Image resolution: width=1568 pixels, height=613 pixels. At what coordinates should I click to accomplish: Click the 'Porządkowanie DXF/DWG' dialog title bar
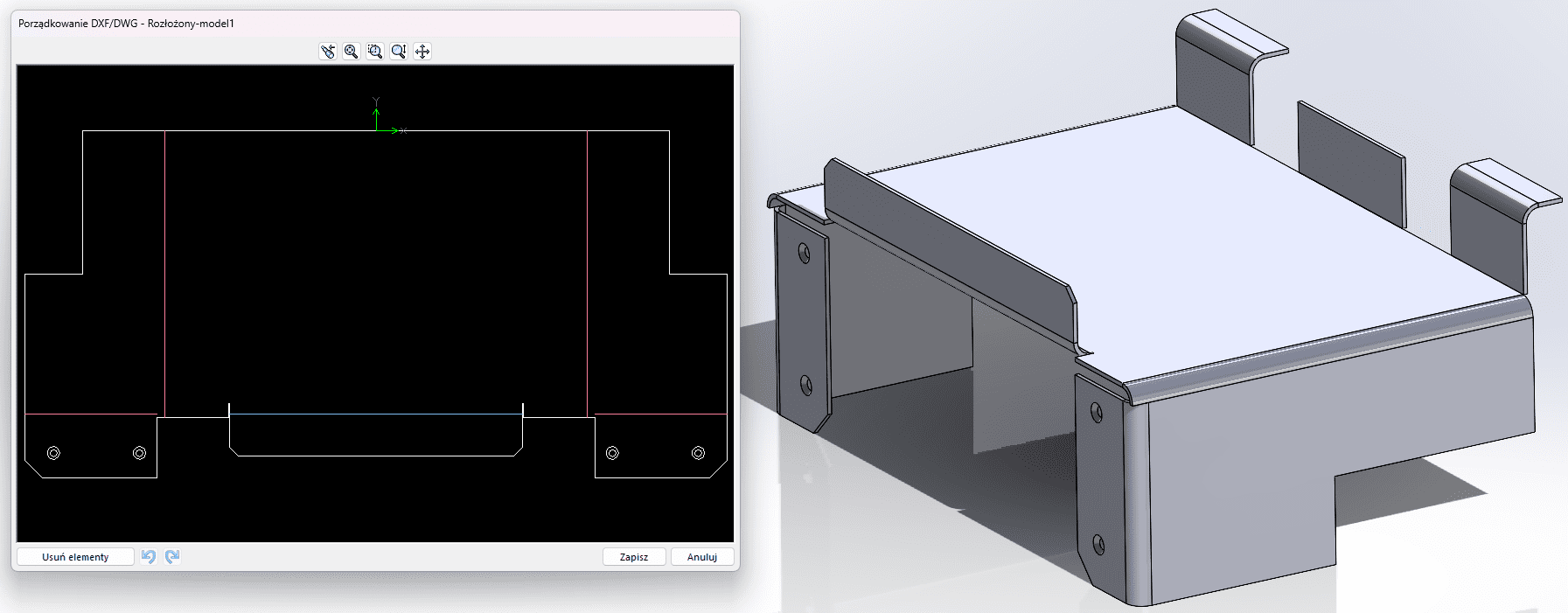pos(350,24)
